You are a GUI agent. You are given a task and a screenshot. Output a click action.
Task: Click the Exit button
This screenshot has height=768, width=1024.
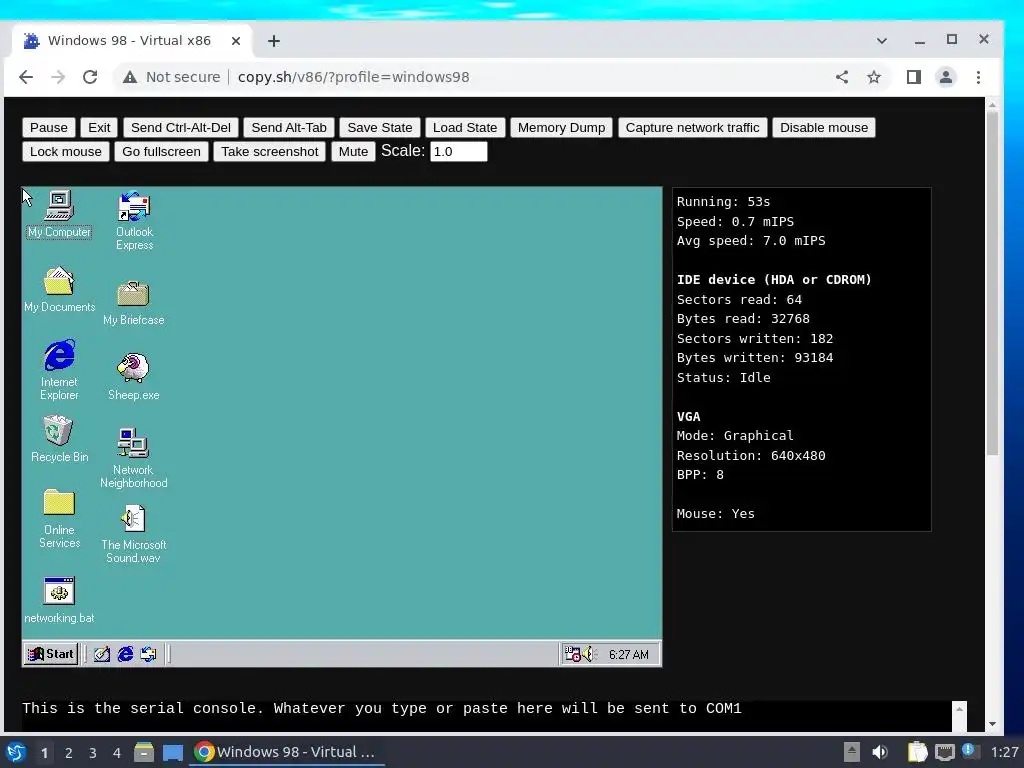coord(99,127)
